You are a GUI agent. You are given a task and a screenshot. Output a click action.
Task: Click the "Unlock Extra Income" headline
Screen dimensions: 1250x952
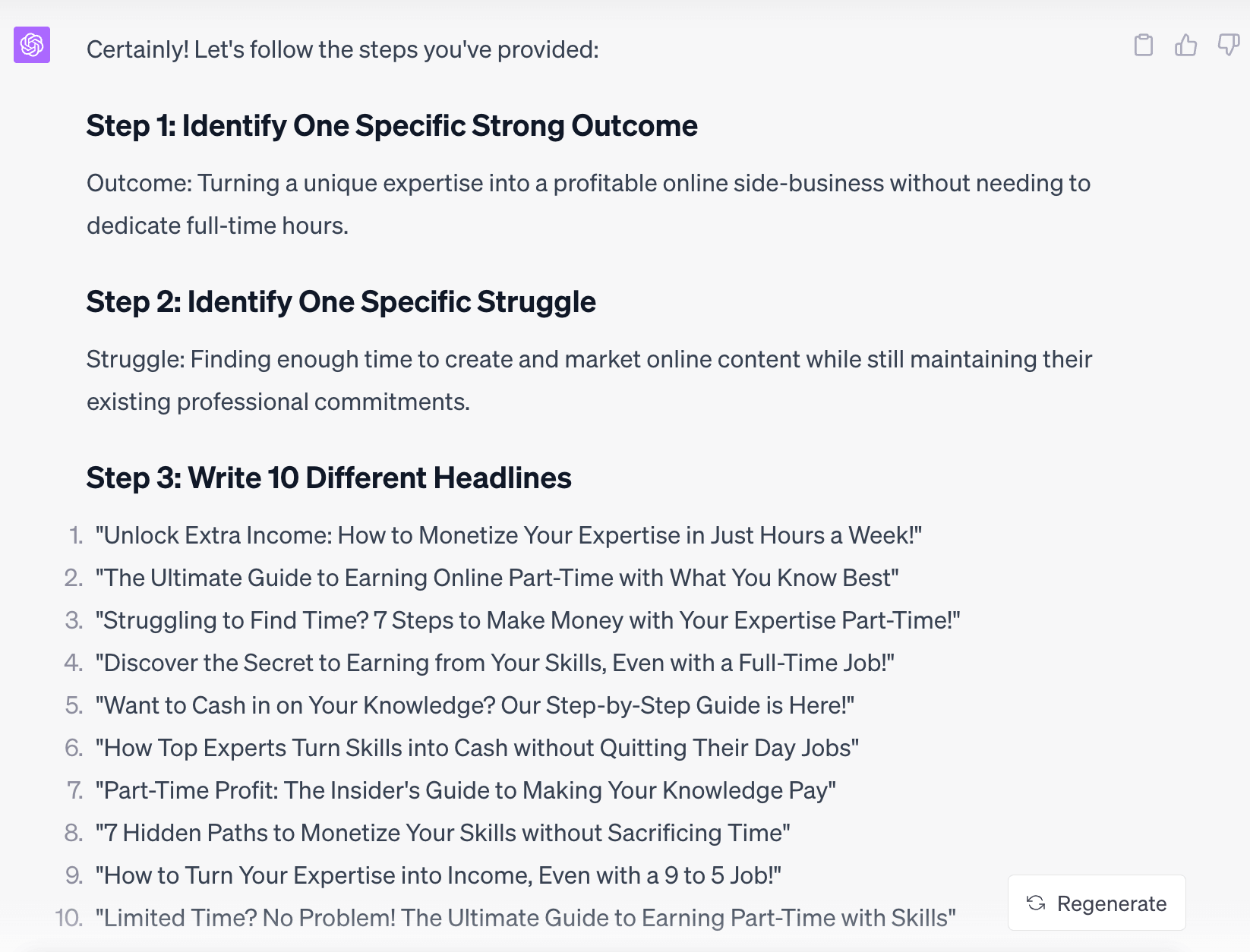pos(508,535)
